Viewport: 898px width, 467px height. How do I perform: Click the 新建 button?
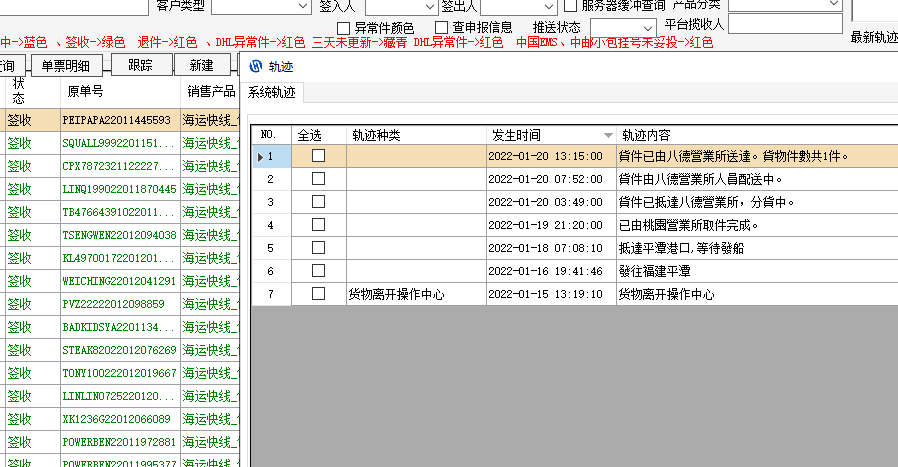pyautogui.click(x=202, y=65)
